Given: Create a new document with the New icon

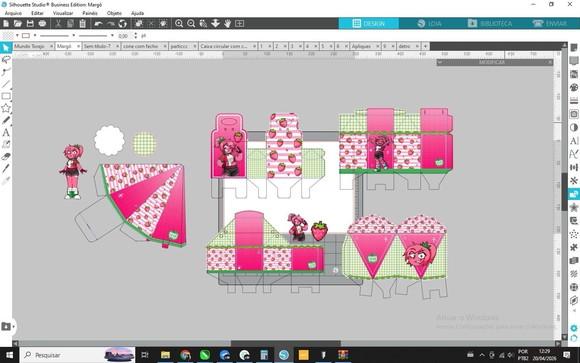Looking at the screenshot, I should 6,23.
